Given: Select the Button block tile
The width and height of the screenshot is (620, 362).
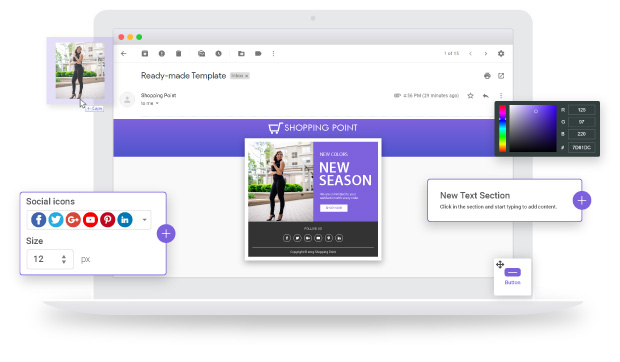Looking at the screenshot, I should pos(512,277).
